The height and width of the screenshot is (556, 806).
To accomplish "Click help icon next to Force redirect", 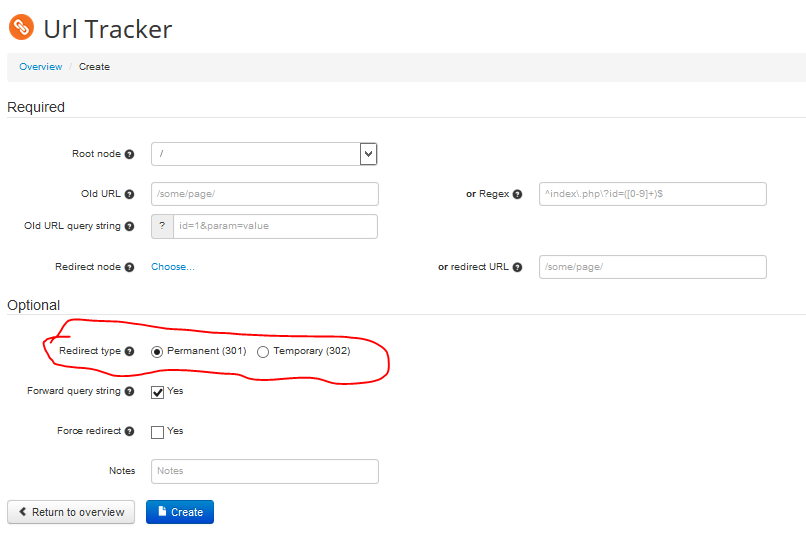I will click(x=129, y=432).
